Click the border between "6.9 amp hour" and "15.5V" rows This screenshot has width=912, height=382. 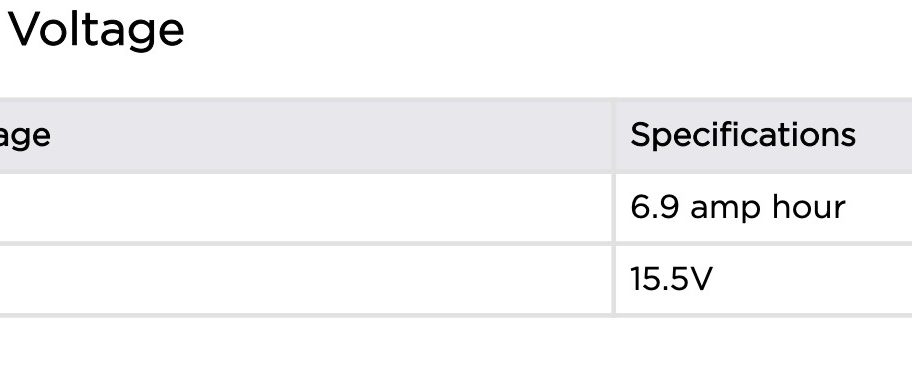456,244
